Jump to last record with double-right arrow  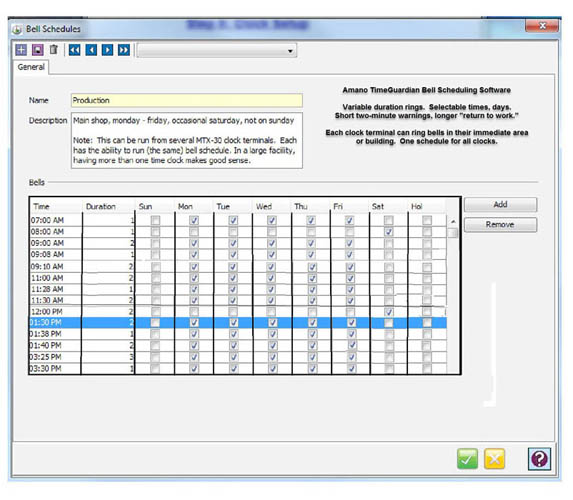pyautogui.click(x=124, y=50)
